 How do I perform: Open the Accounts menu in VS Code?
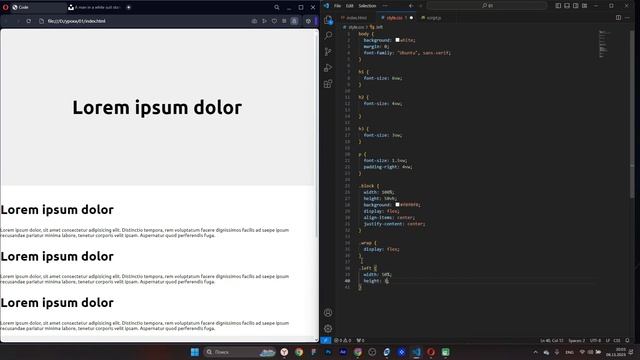pyautogui.click(x=328, y=313)
